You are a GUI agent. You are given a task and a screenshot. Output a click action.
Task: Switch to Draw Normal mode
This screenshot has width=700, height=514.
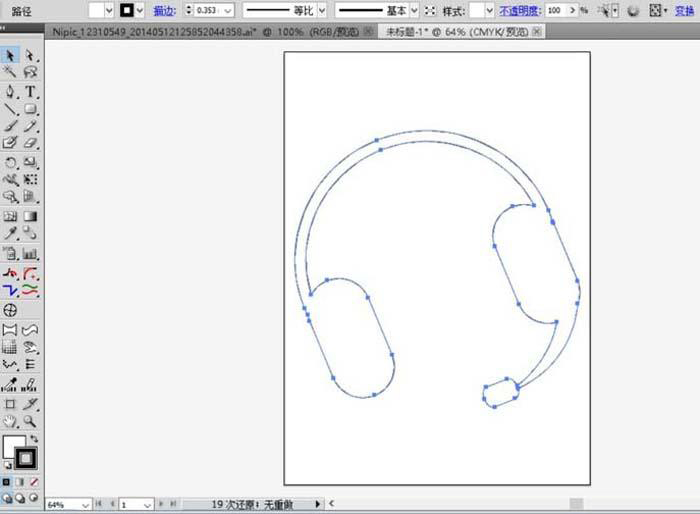(x=6, y=497)
